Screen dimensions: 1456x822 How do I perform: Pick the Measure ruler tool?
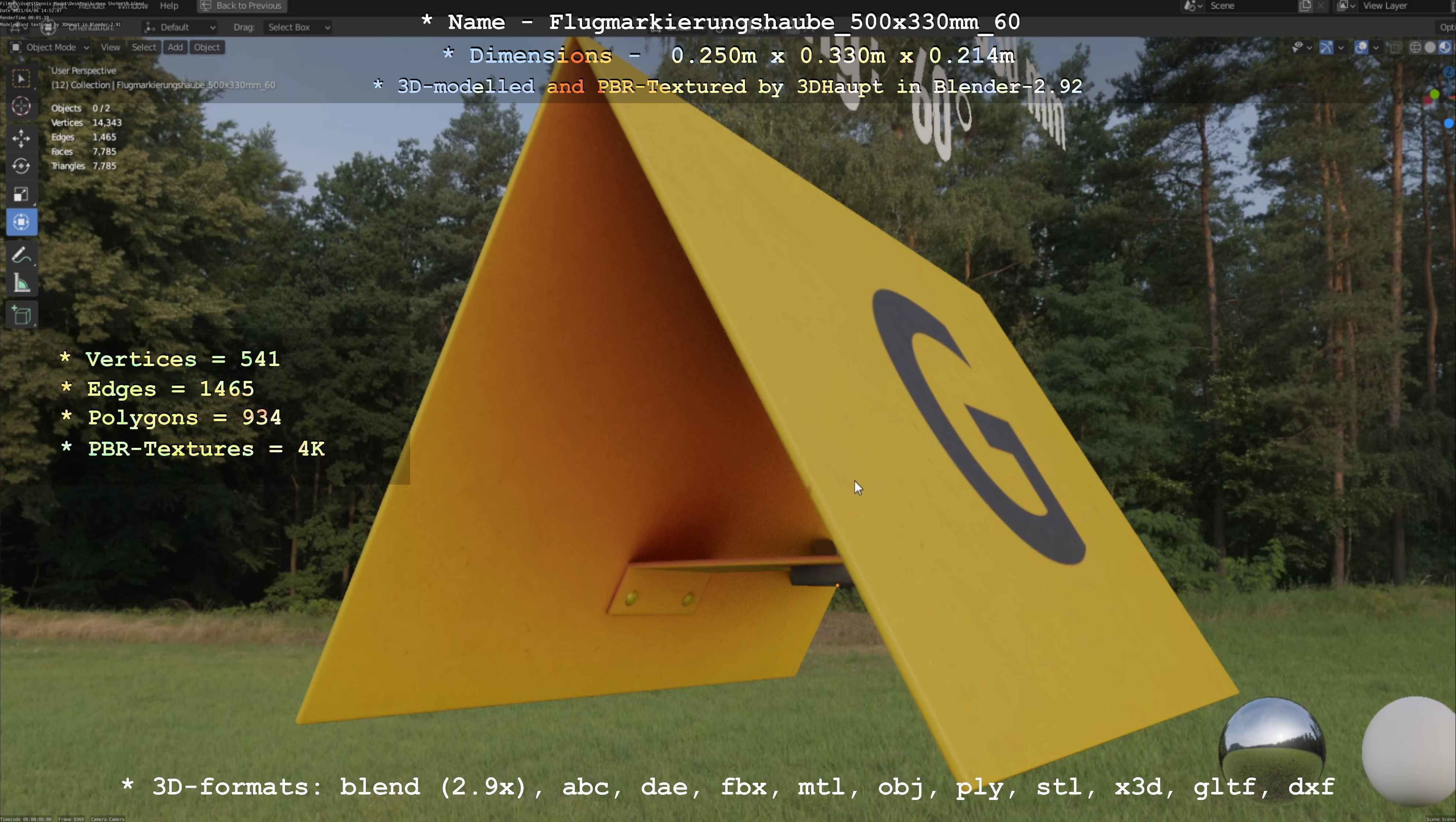(21, 283)
